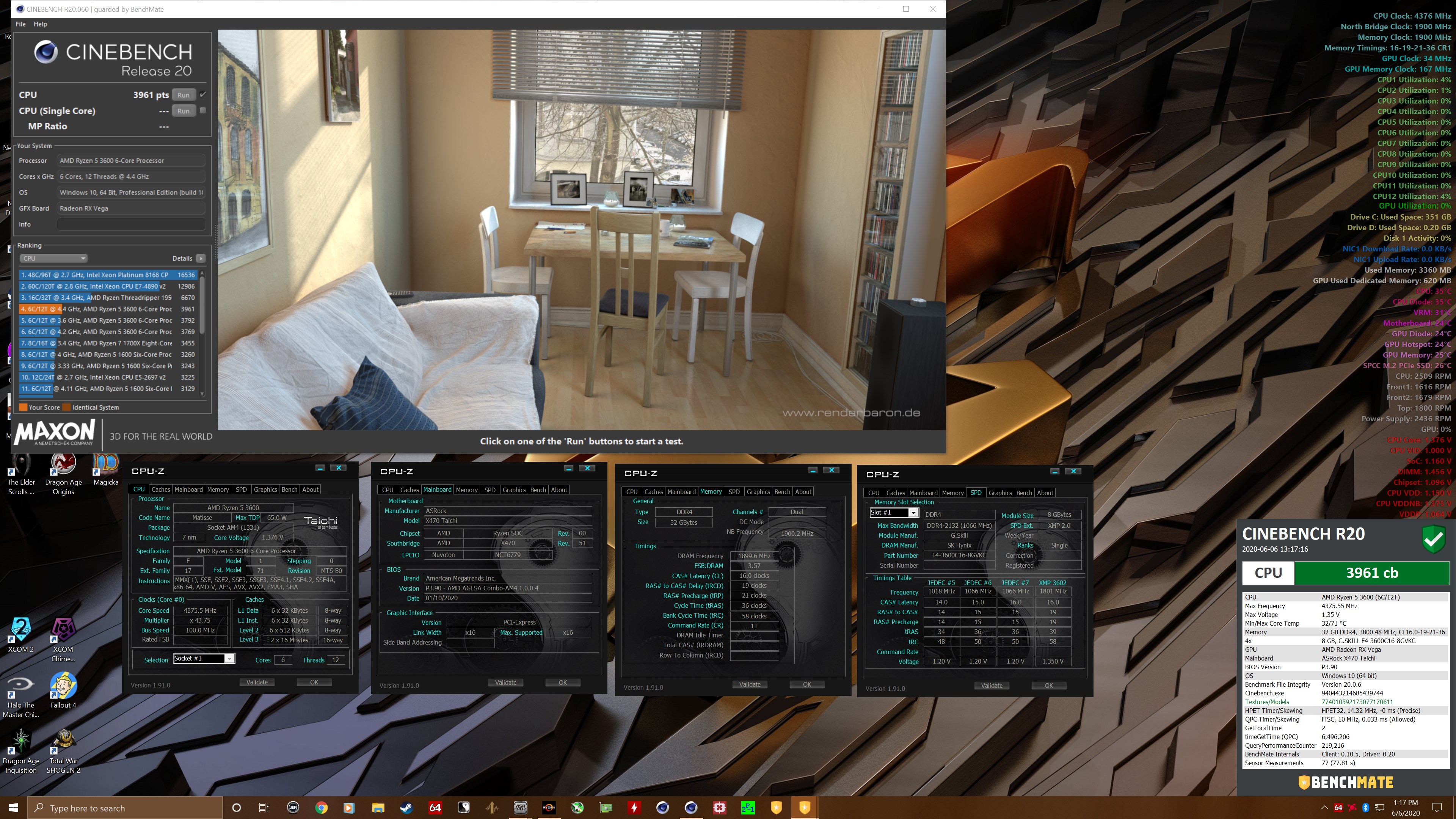
Task: Click the Cortana circle icon
Action: (236, 808)
